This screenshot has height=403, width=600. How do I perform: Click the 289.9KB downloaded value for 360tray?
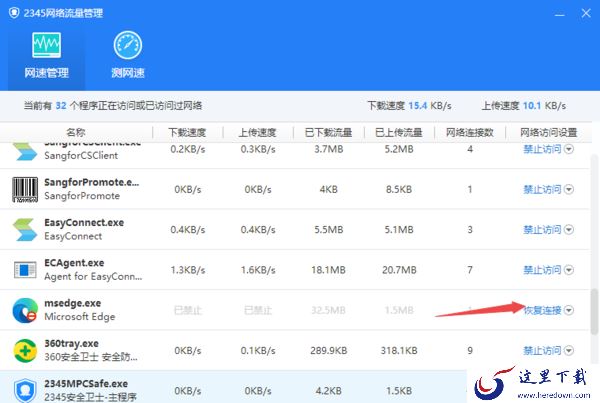click(328, 350)
